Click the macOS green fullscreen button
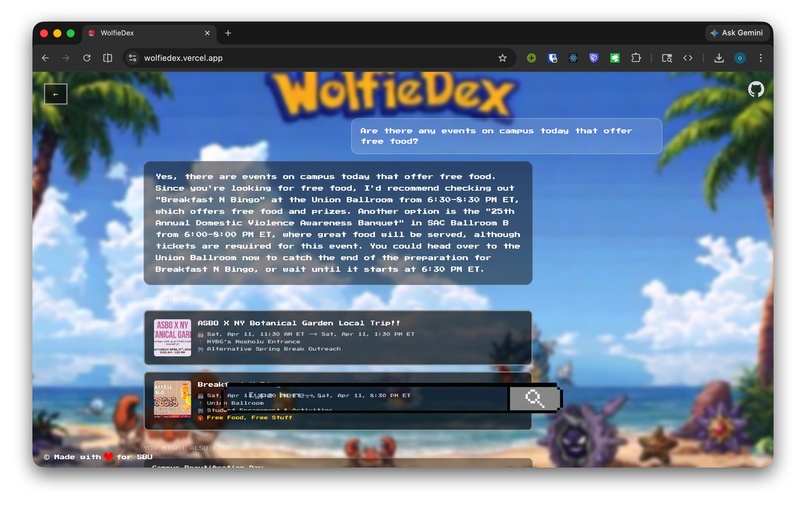806x511 pixels. [x=70, y=33]
